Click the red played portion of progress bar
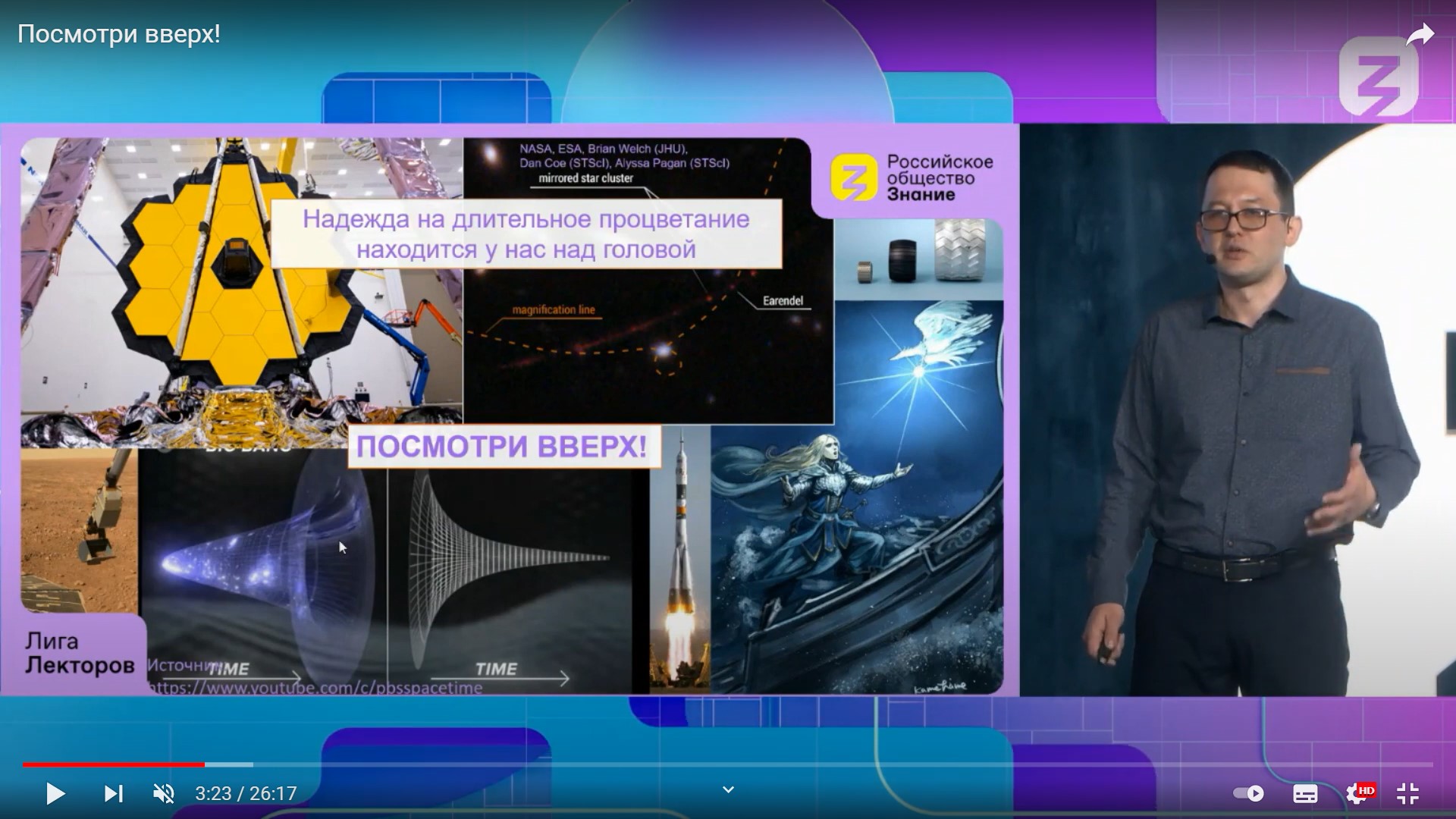The width and height of the screenshot is (1456, 819). (114, 764)
